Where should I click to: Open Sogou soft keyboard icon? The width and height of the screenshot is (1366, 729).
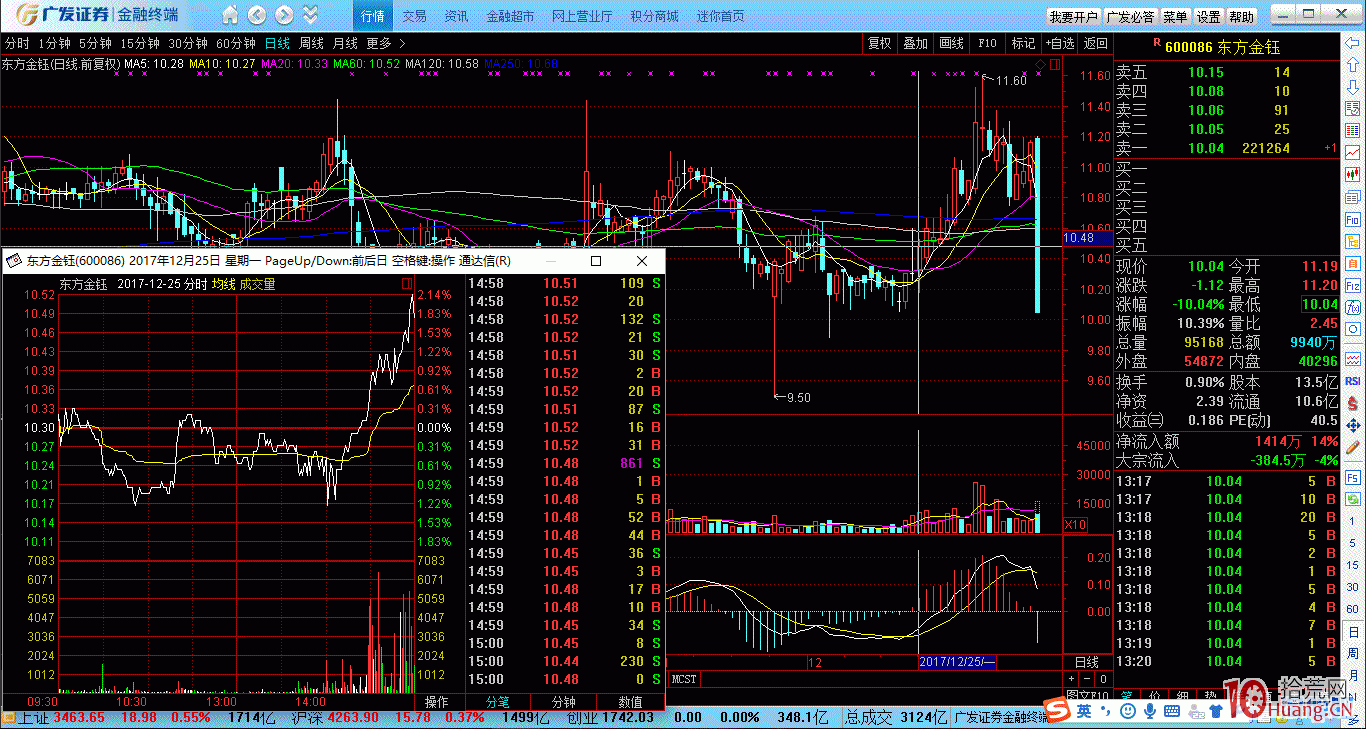coord(1172,711)
